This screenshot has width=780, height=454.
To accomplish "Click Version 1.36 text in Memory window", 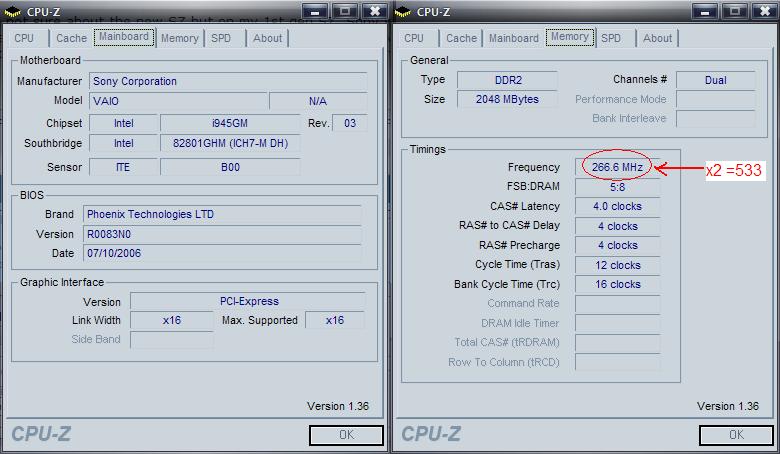I will (x=728, y=406).
